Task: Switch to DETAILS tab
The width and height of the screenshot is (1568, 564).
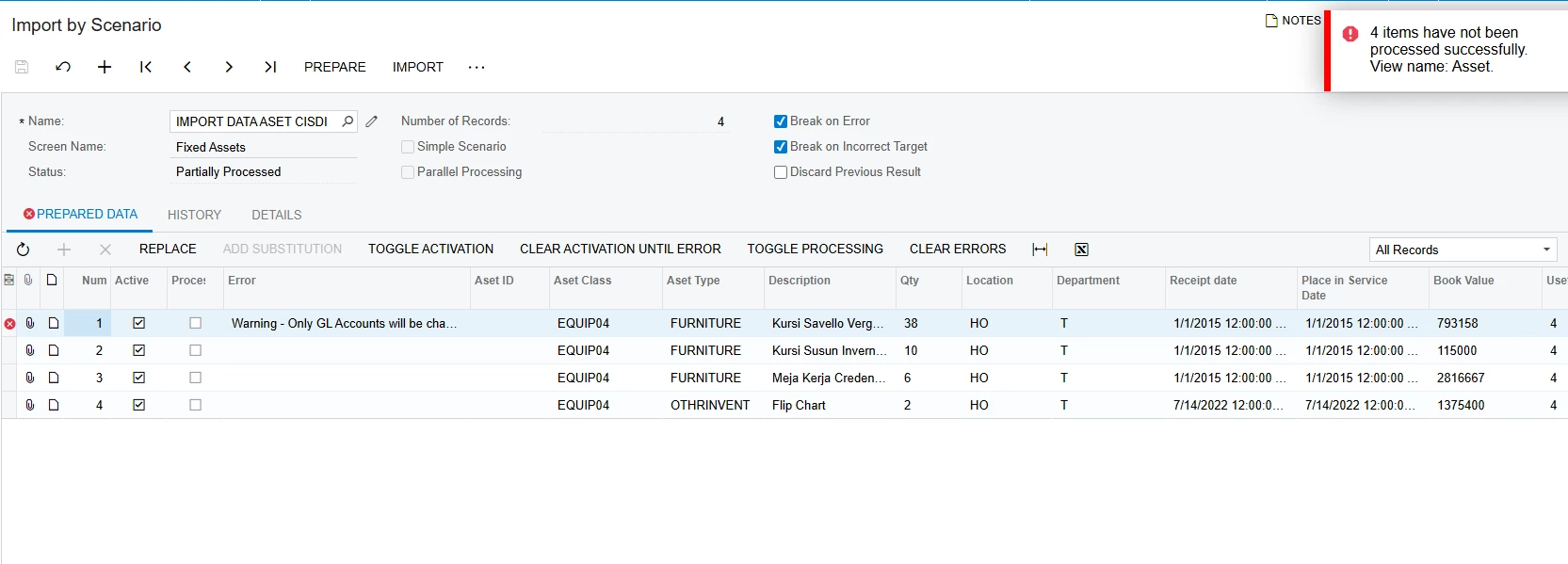Action: click(277, 215)
